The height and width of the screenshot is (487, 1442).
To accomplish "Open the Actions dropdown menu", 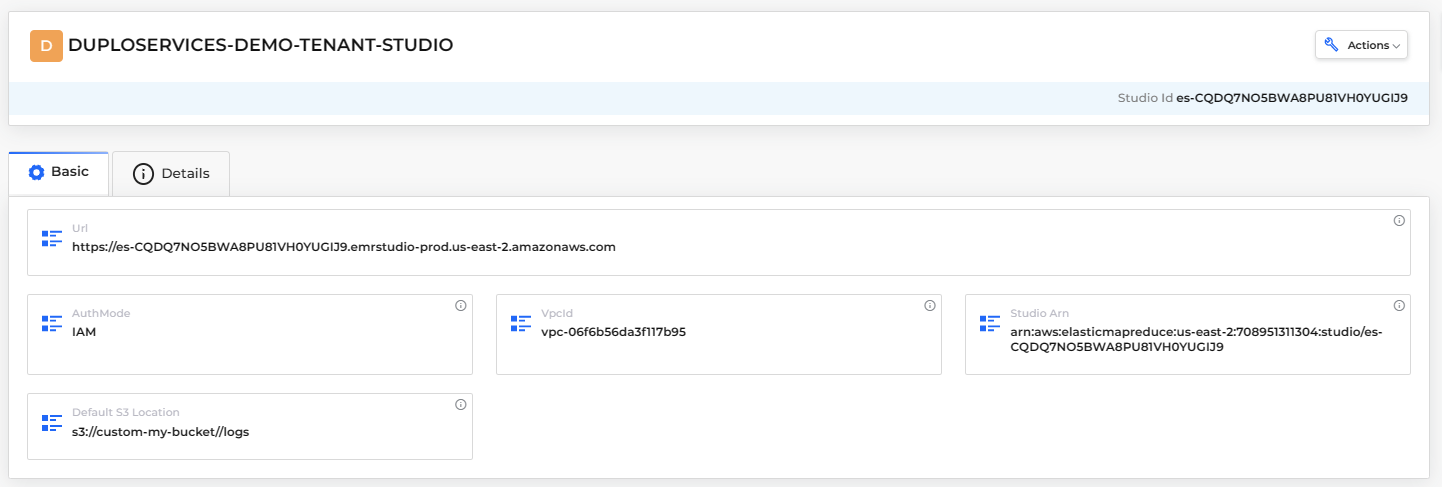I will [1361, 45].
